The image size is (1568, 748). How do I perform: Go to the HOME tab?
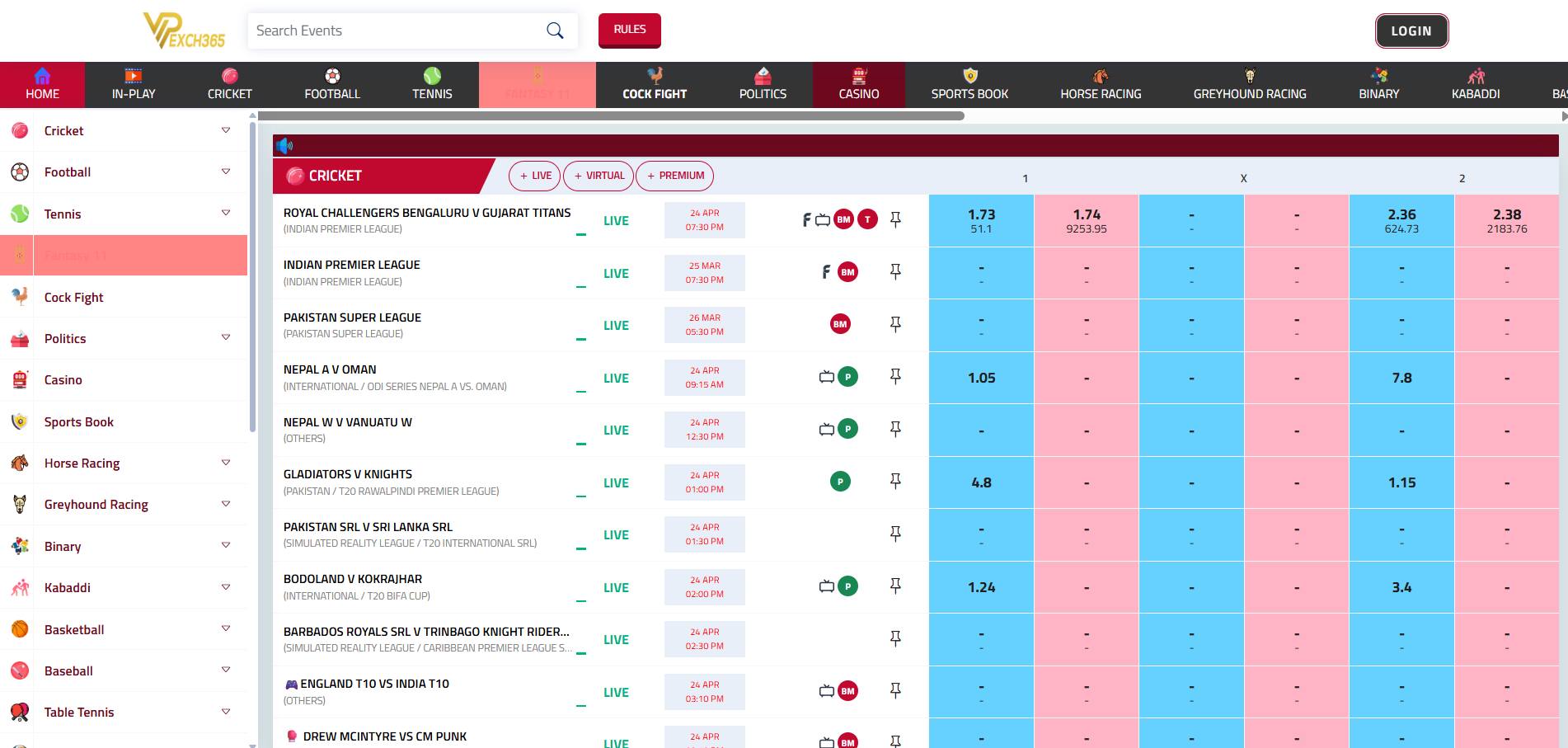[x=42, y=85]
